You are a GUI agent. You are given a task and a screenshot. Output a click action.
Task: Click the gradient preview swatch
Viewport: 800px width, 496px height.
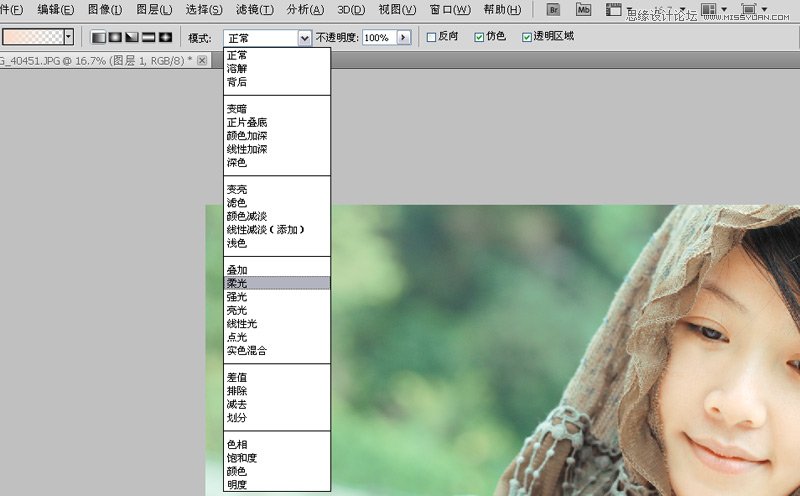coord(33,37)
